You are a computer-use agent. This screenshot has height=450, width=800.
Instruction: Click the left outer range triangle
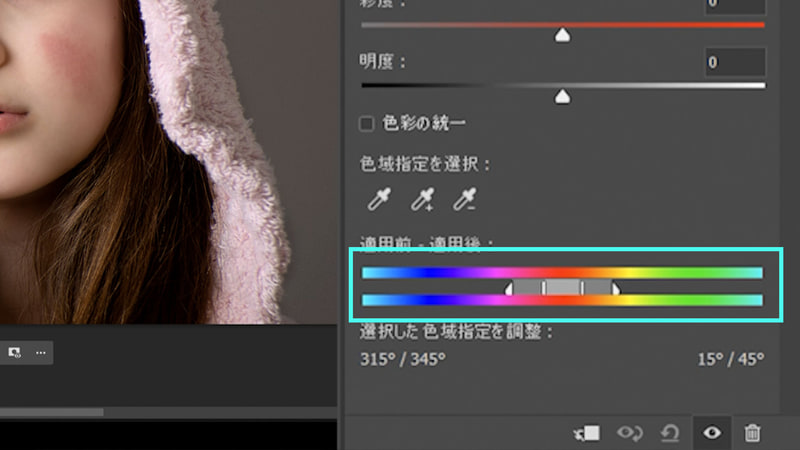pyautogui.click(x=509, y=289)
